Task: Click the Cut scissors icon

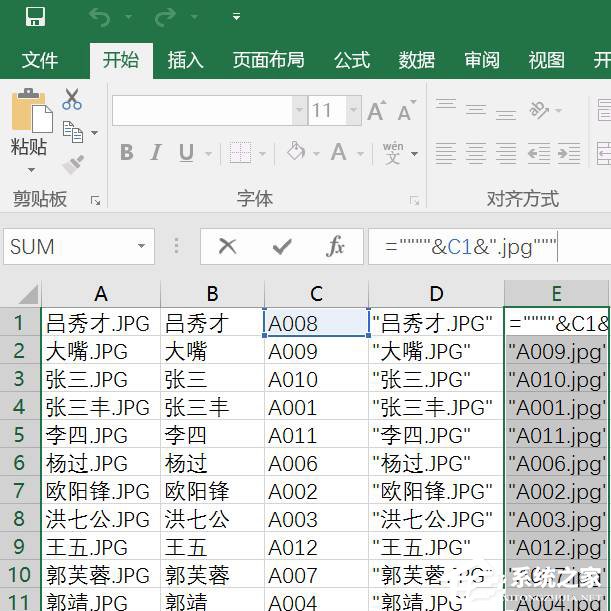Action: click(72, 99)
